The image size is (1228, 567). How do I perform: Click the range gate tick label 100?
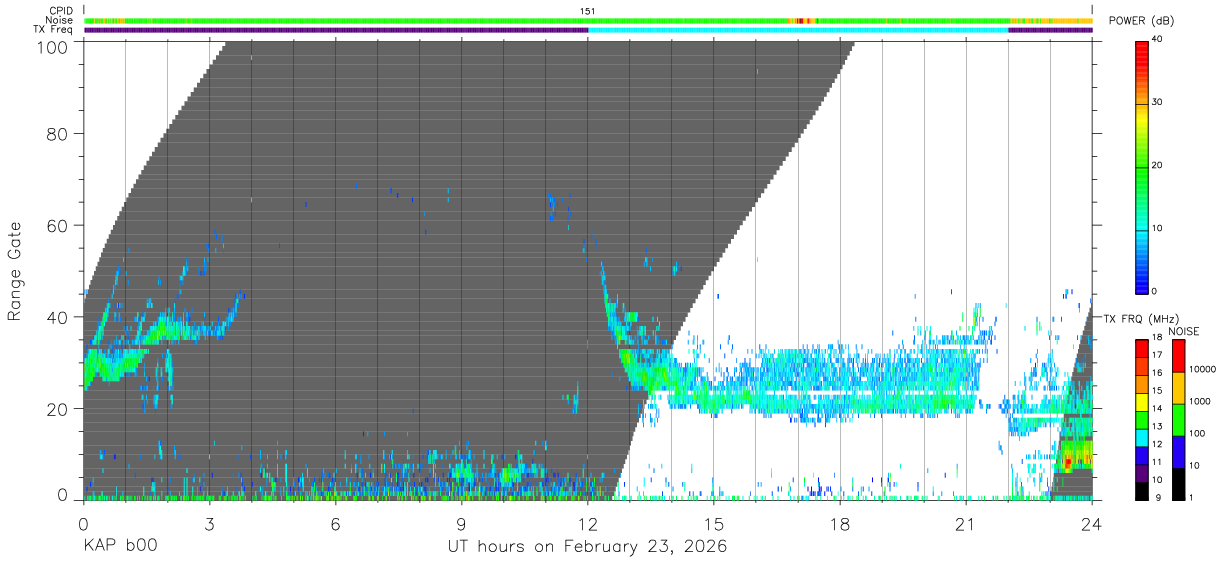pos(51,47)
